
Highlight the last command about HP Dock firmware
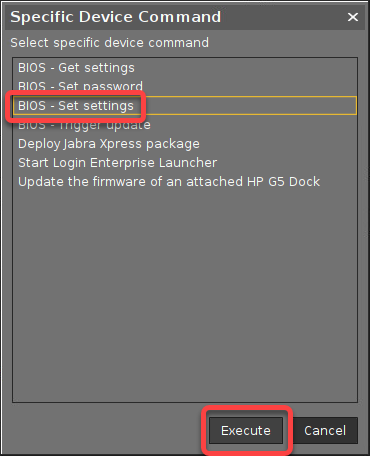click(185, 182)
